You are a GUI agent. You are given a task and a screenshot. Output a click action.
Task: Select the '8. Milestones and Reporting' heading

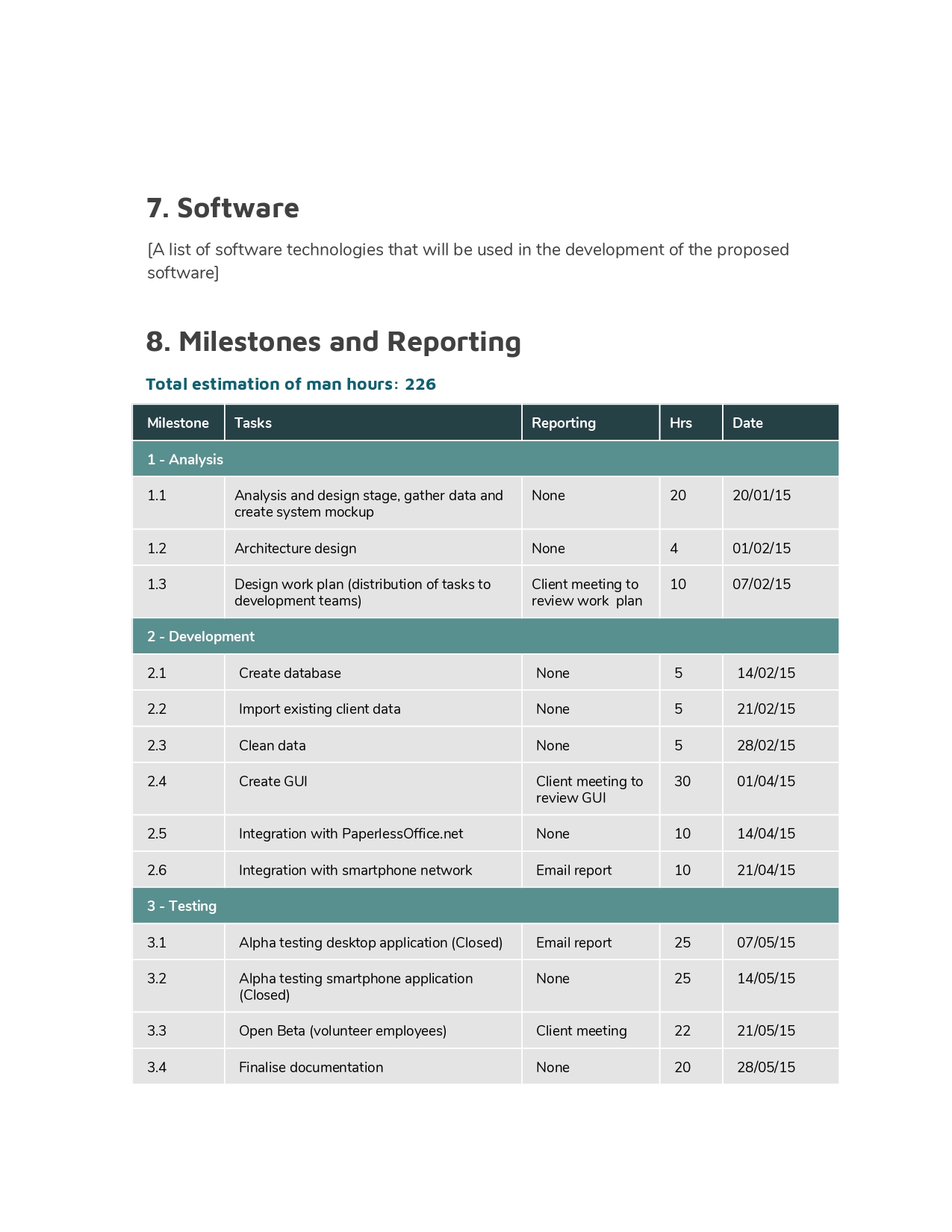(x=333, y=341)
